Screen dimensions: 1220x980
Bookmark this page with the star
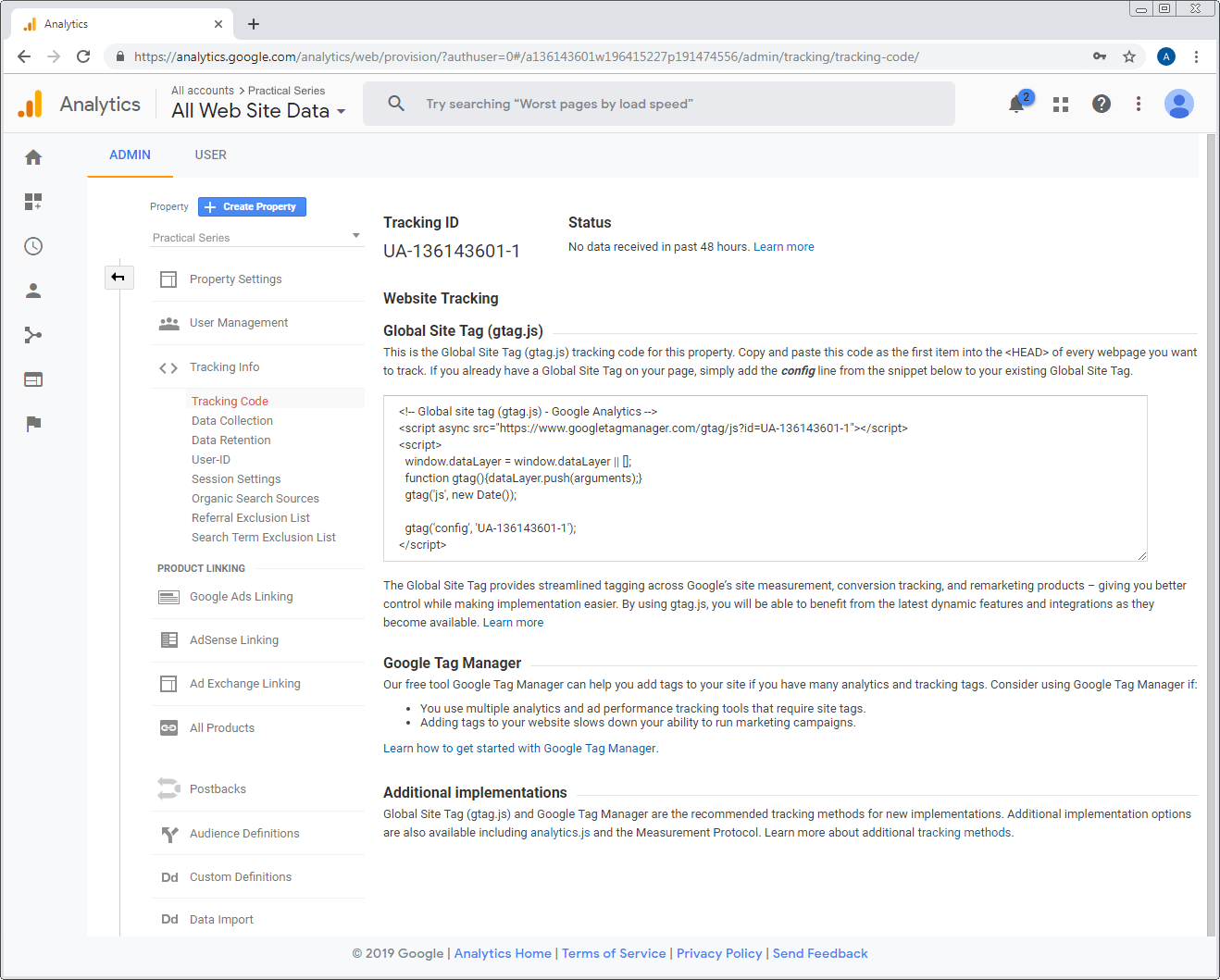(1129, 56)
